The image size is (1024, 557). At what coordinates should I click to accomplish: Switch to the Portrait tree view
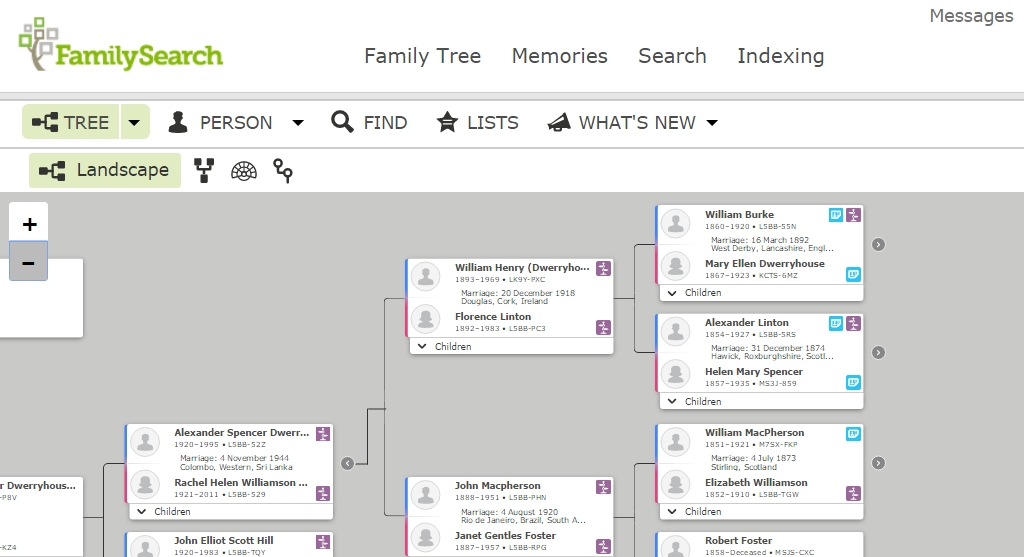pyautogui.click(x=205, y=171)
